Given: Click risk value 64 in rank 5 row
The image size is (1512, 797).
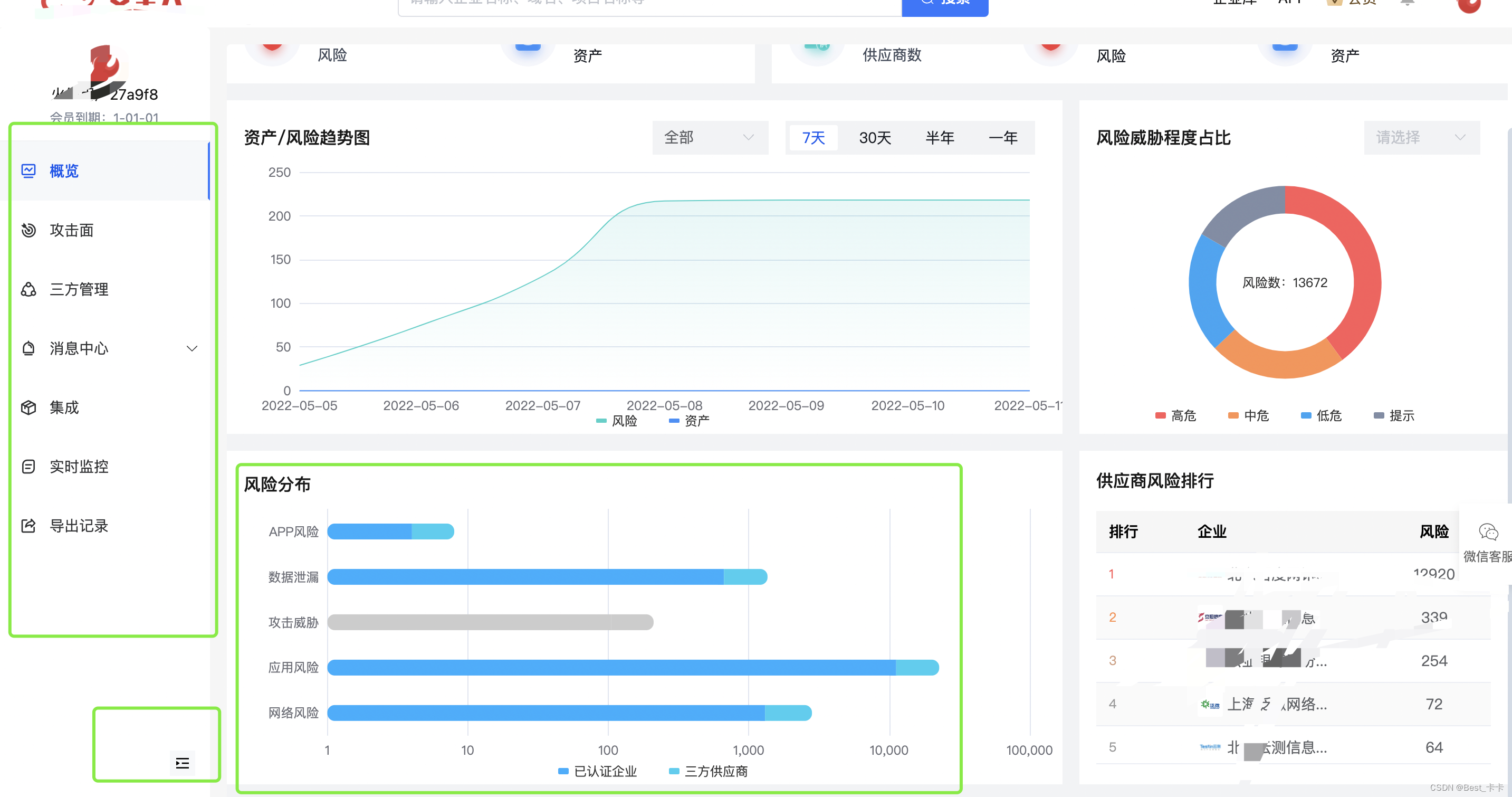Looking at the screenshot, I should click(x=1434, y=748).
